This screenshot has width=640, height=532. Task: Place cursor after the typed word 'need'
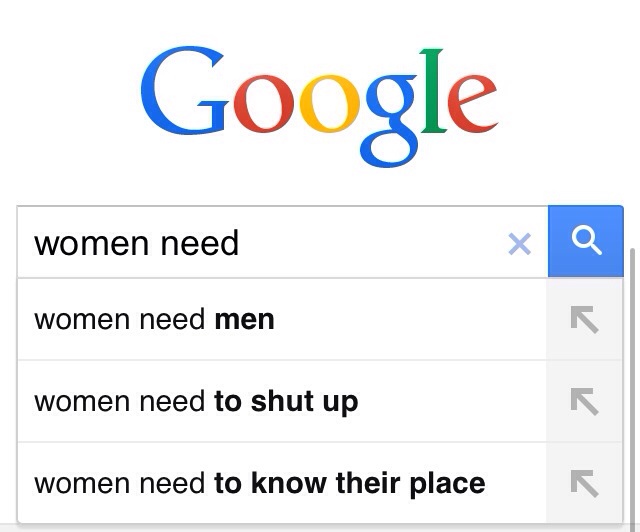coord(239,243)
